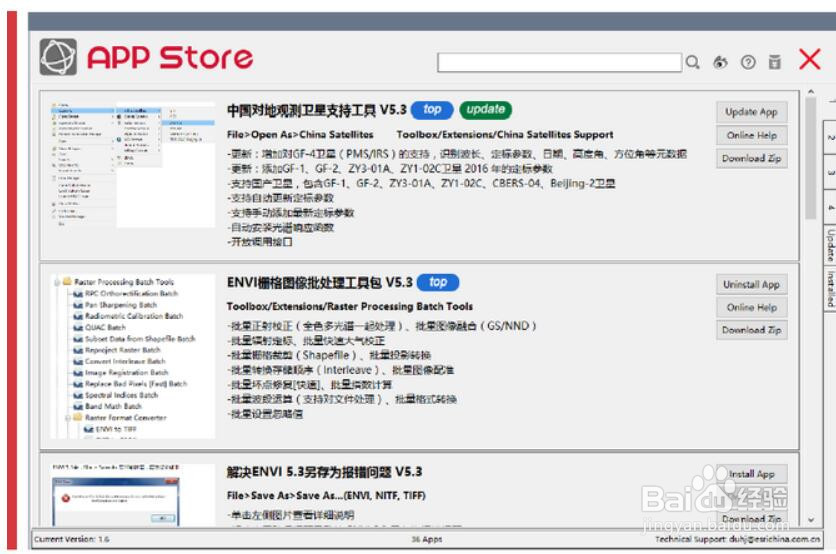The height and width of the screenshot is (554, 836).
Task: Click the app list scrollbar thumb
Action: tap(811, 158)
